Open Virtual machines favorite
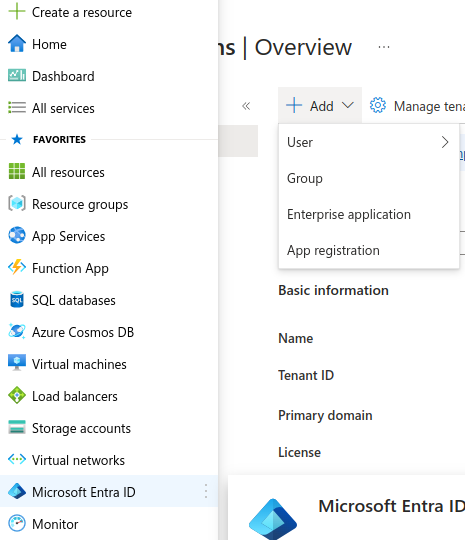 [79, 364]
